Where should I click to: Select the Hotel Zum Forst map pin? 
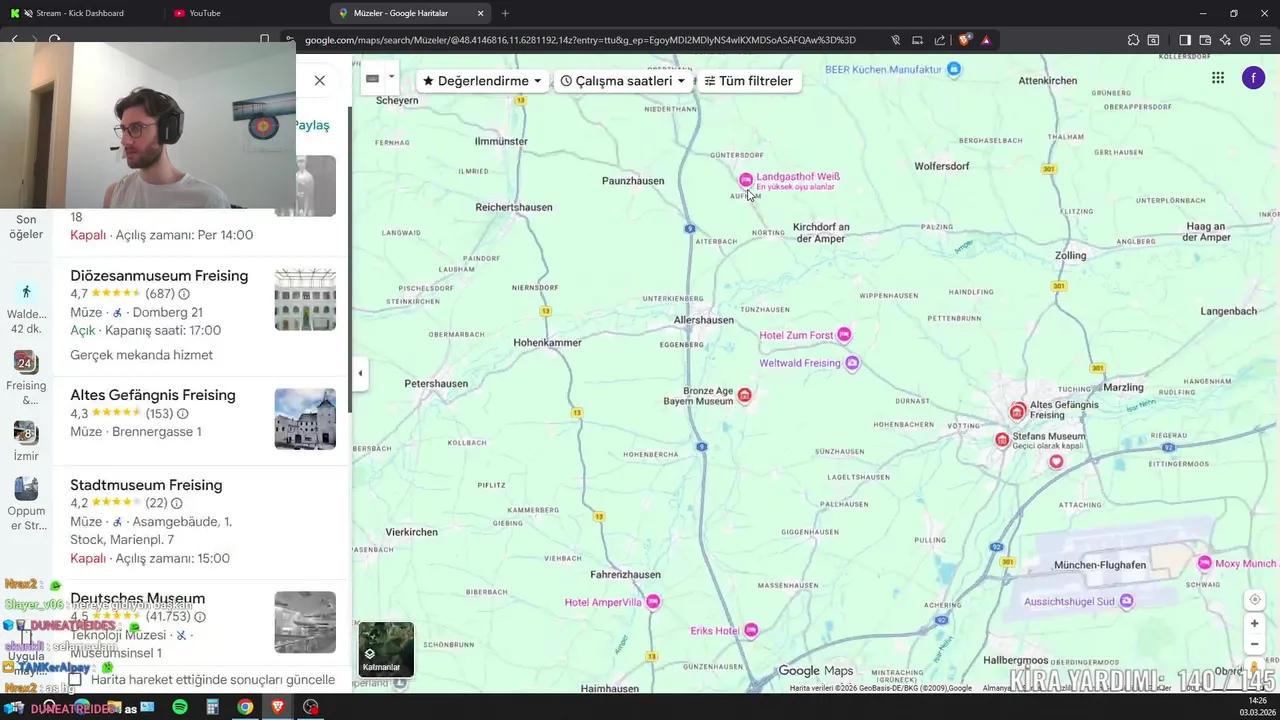click(844, 334)
